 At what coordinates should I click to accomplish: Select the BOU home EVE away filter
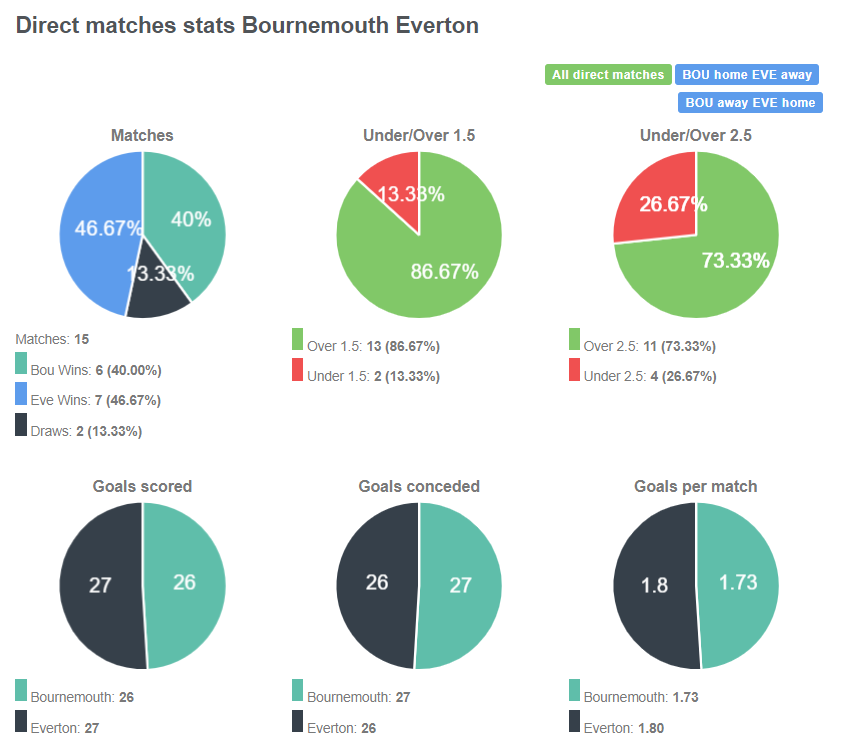coord(747,74)
